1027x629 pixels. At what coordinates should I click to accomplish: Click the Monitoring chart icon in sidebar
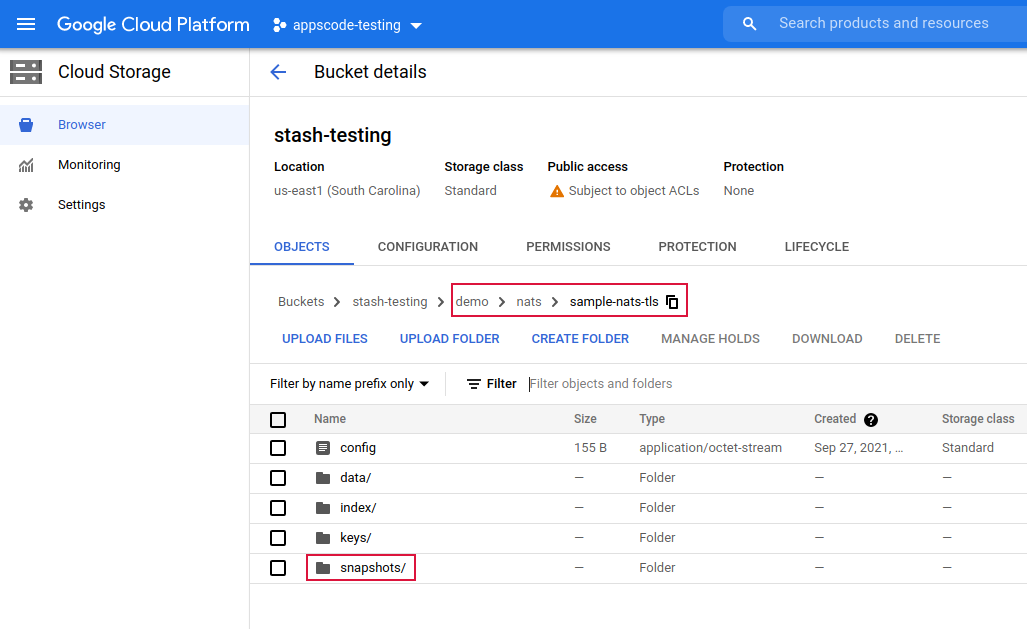tap(26, 165)
